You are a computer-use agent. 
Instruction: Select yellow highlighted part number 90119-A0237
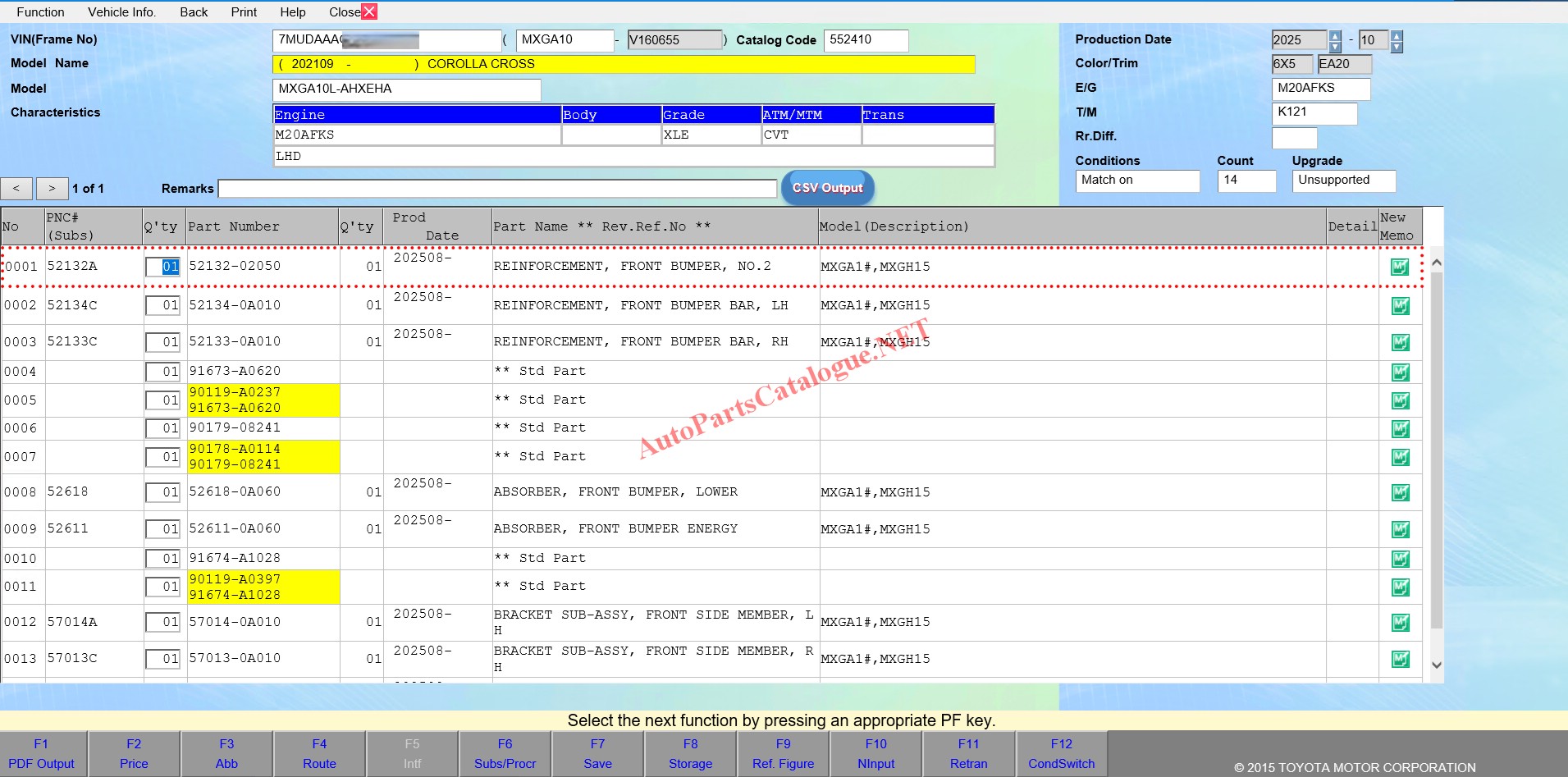click(x=235, y=392)
